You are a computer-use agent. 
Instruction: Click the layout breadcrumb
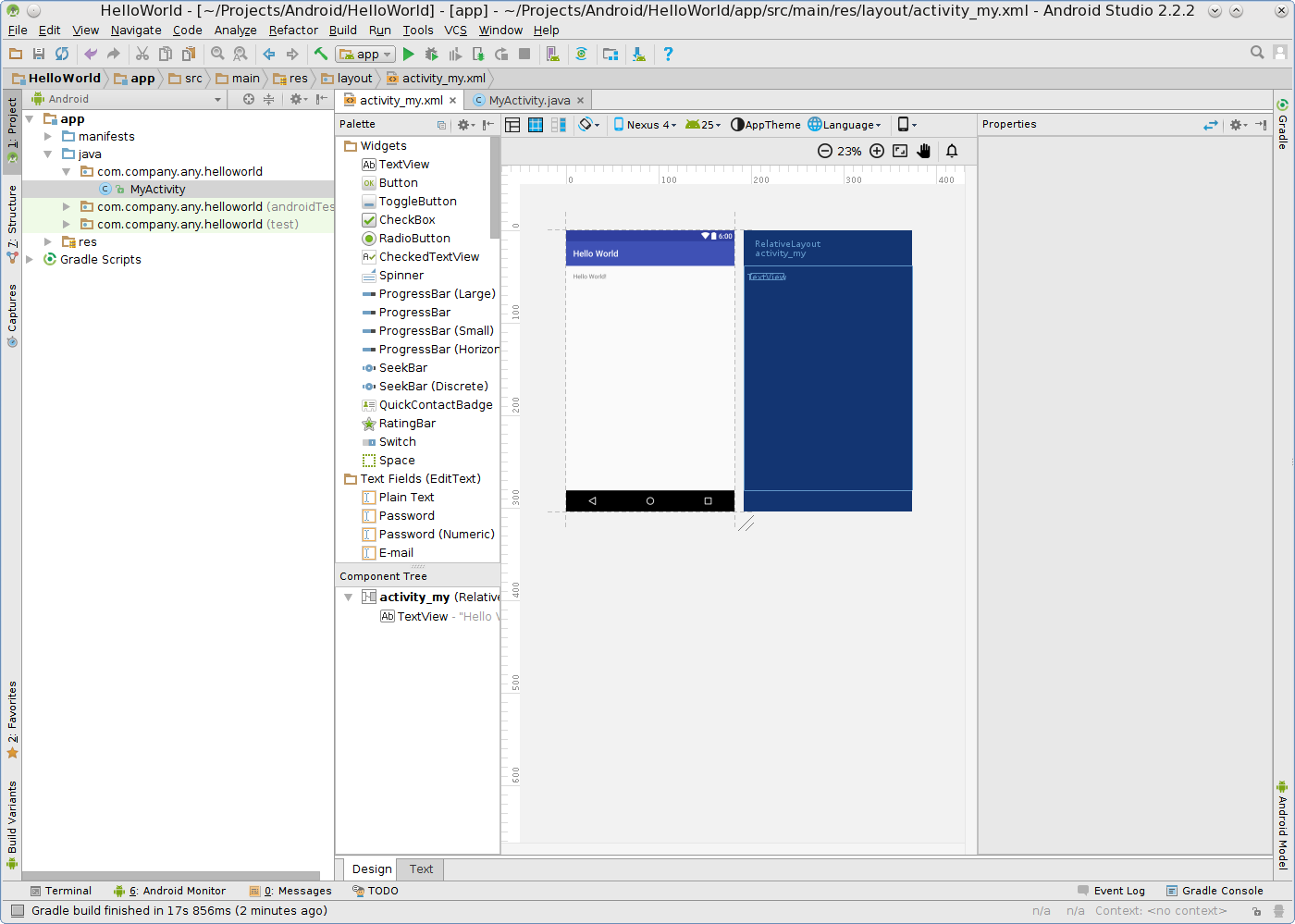pyautogui.click(x=347, y=79)
